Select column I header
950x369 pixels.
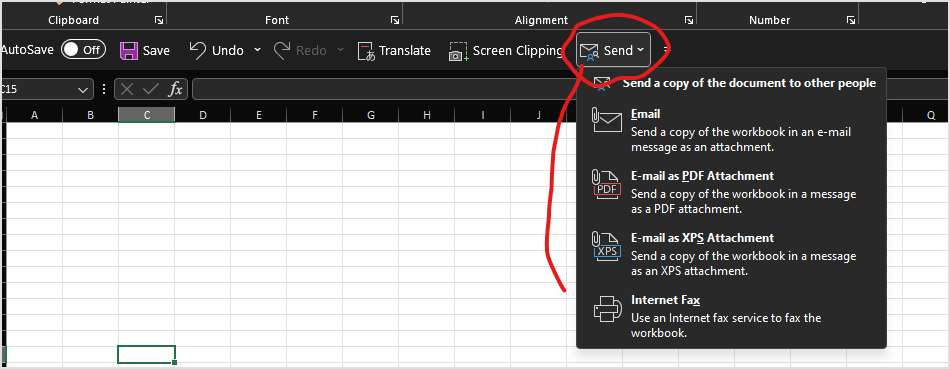tap(483, 115)
